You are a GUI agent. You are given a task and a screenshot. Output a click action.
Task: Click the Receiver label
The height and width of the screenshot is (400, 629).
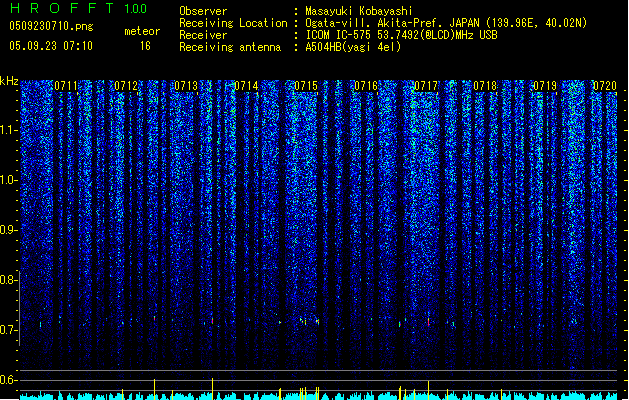tap(203, 35)
